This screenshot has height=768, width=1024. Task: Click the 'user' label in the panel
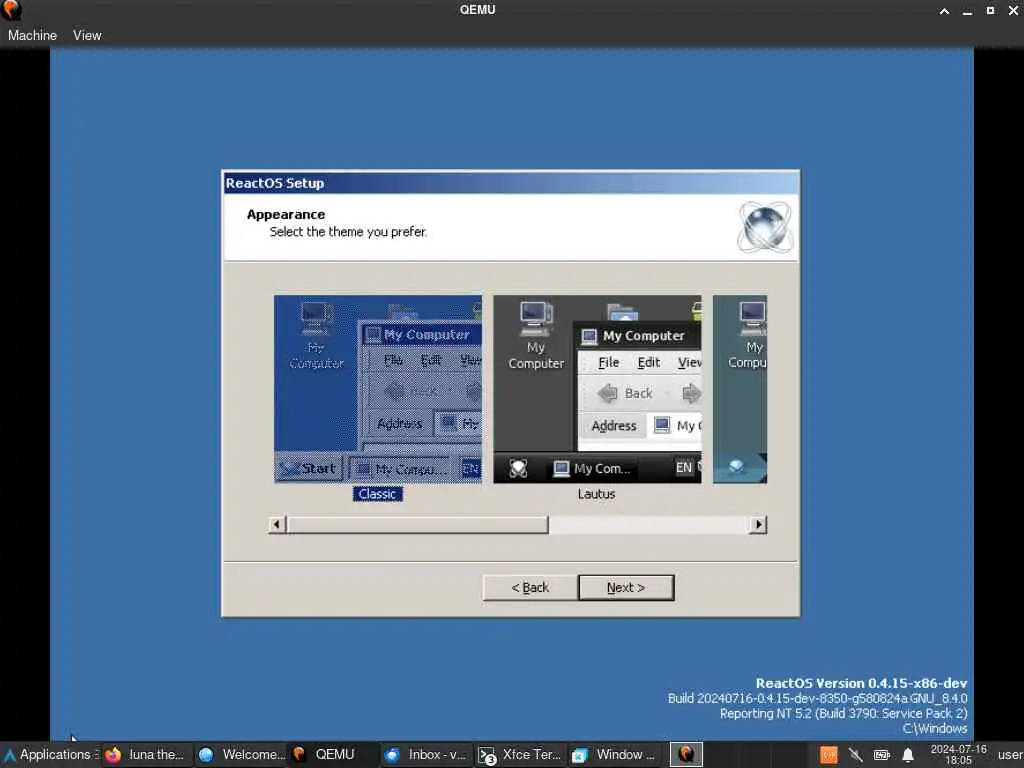tap(1010, 754)
